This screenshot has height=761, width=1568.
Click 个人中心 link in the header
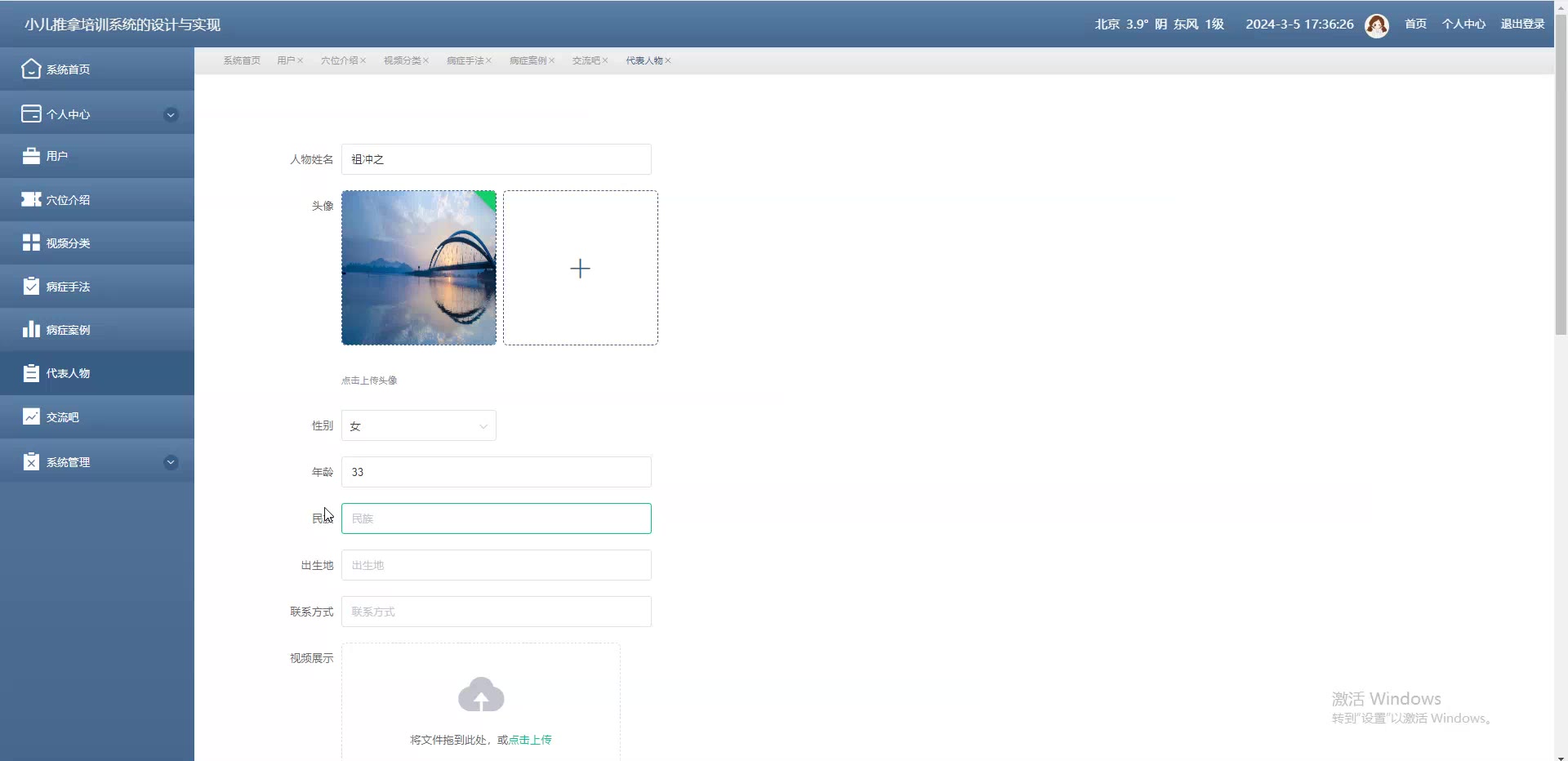point(1463,24)
